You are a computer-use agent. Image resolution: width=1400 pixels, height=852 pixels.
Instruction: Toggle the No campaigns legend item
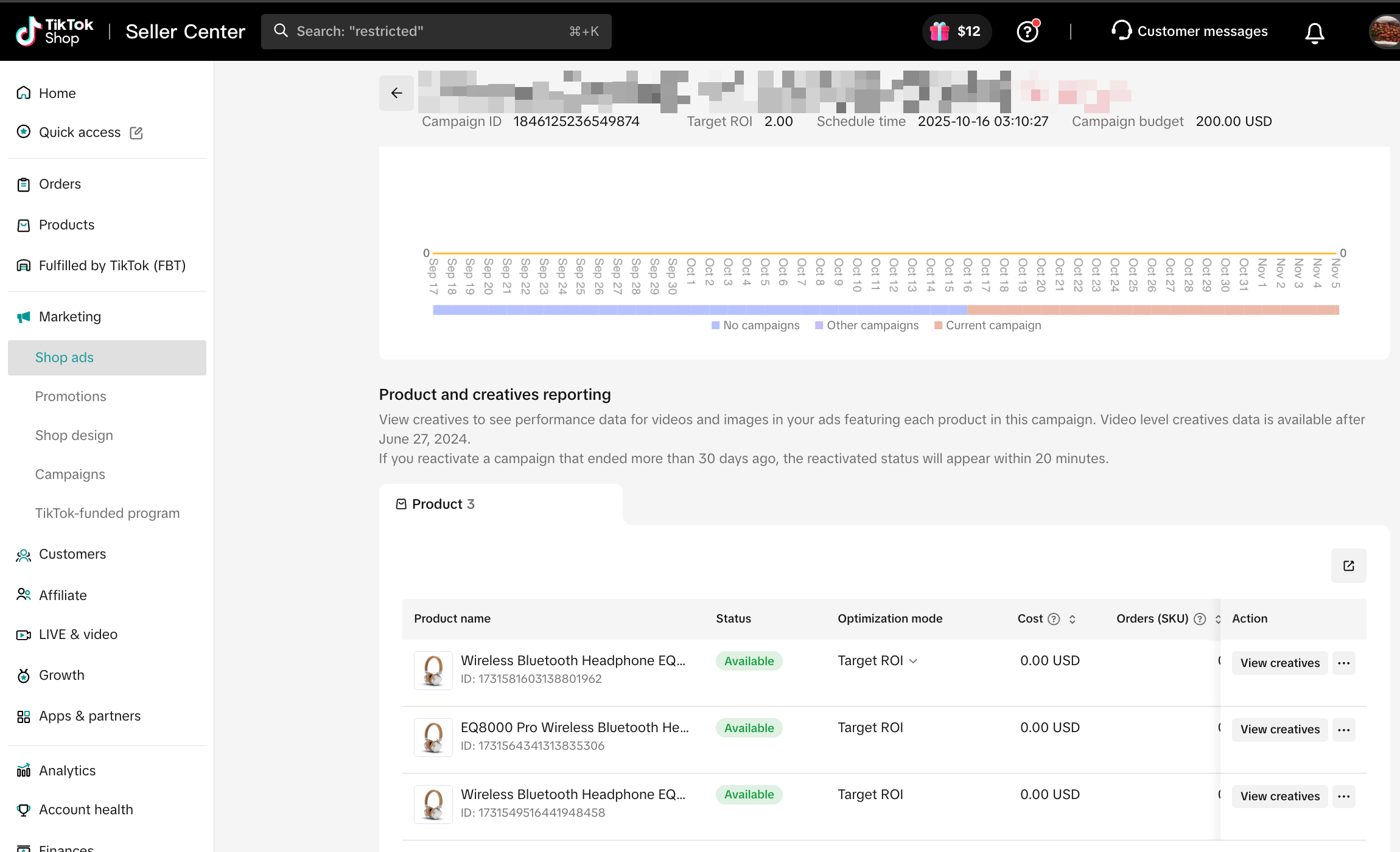[755, 326]
